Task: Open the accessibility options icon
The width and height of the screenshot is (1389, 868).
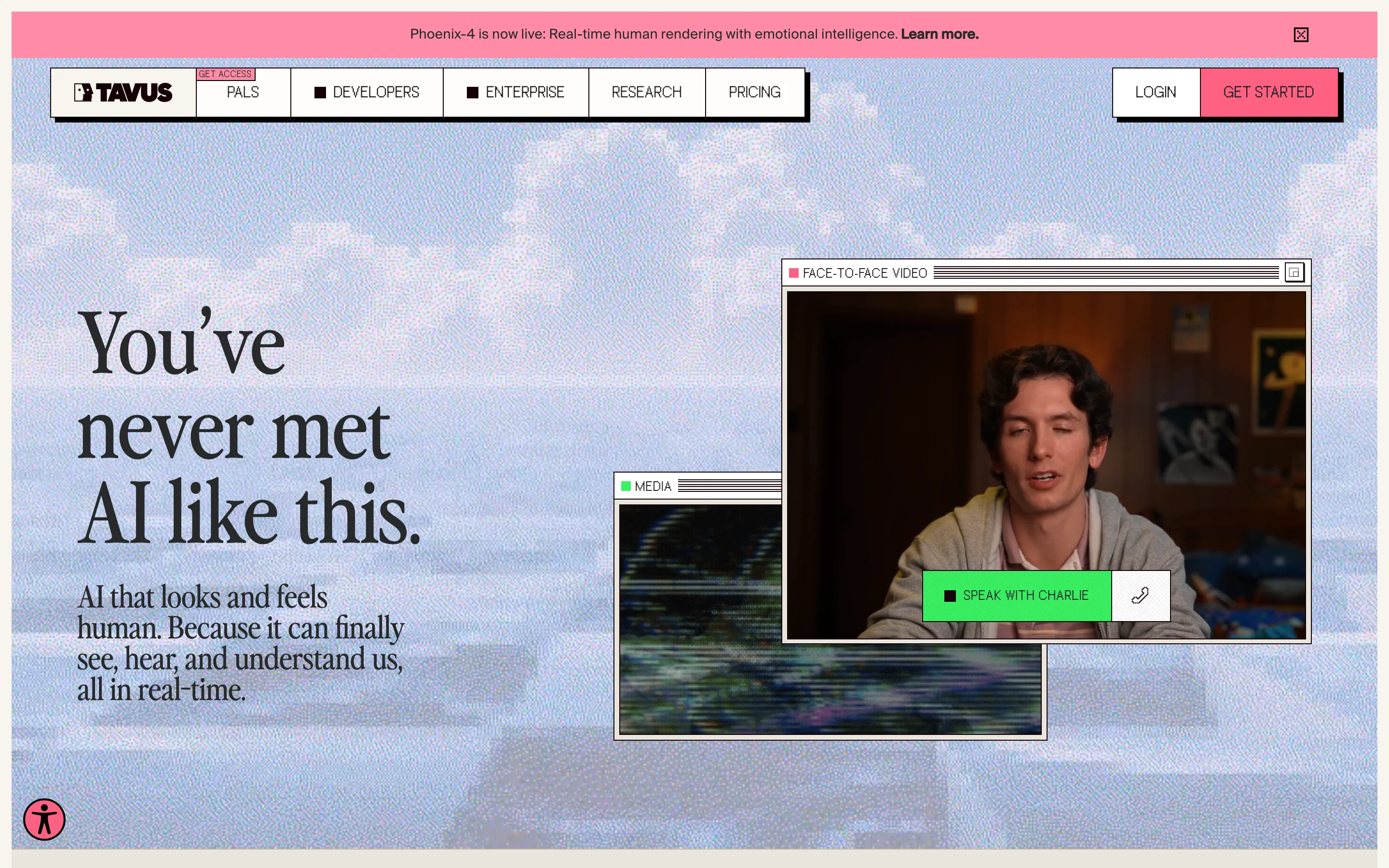Action: (44, 819)
